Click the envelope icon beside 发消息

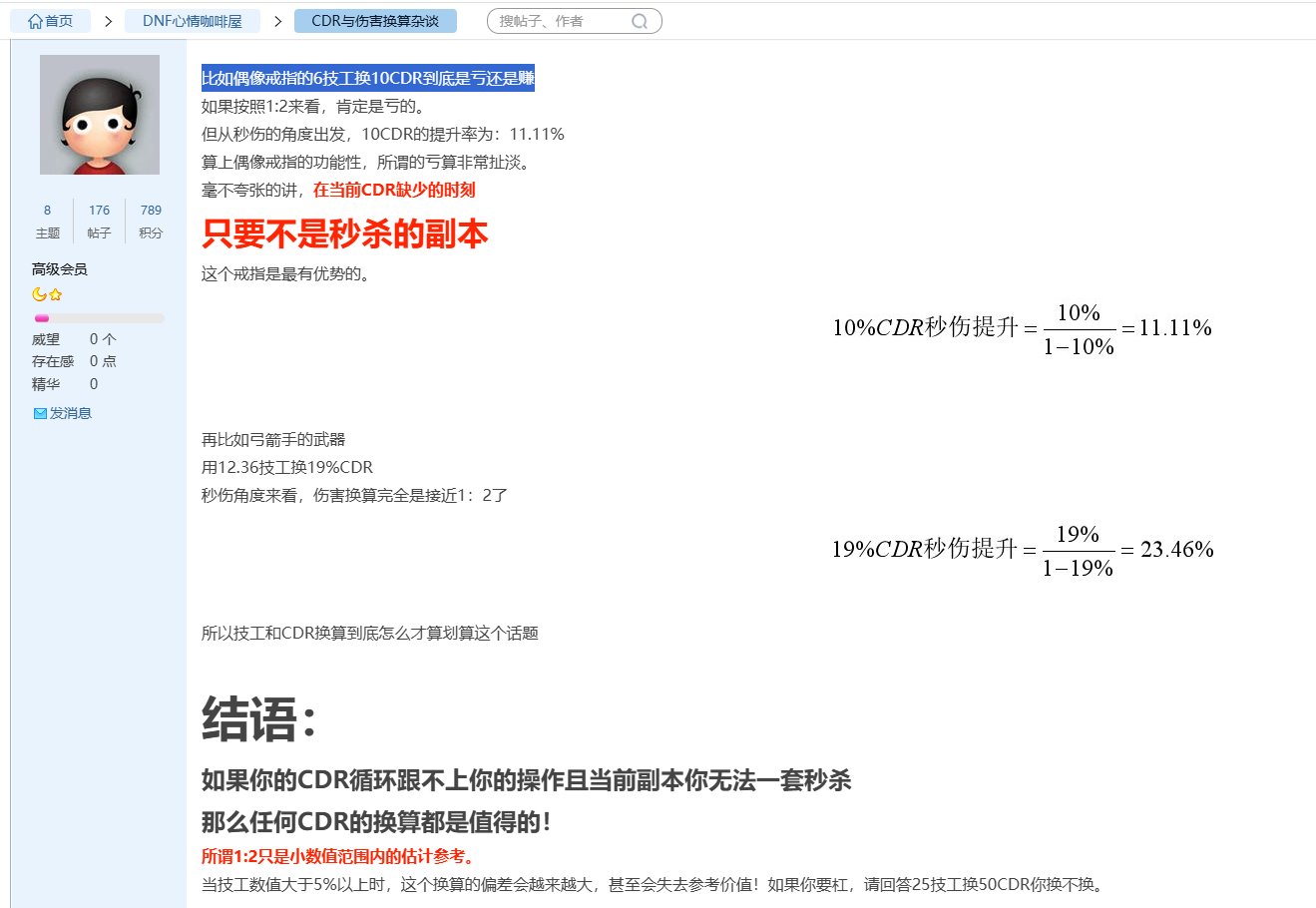pyautogui.click(x=38, y=412)
